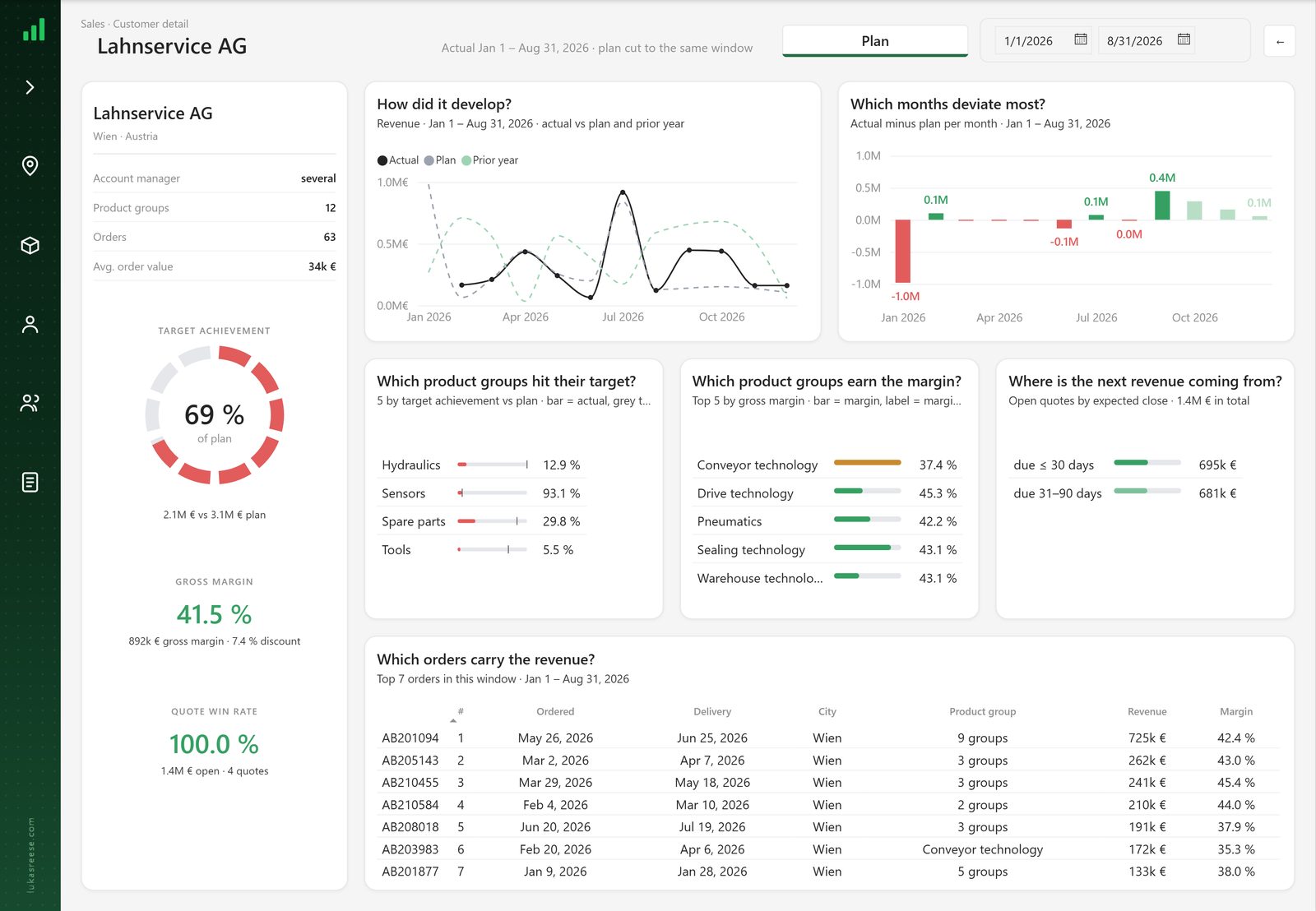Click the Sensors product group row
Viewport: 1316px width, 911px height.
tap(481, 493)
